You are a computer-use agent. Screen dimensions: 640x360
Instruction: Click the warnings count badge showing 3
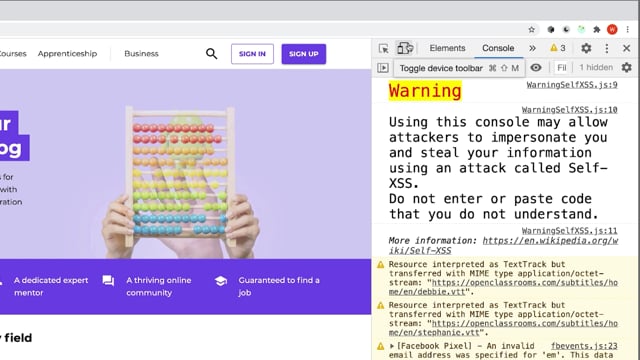click(x=558, y=48)
